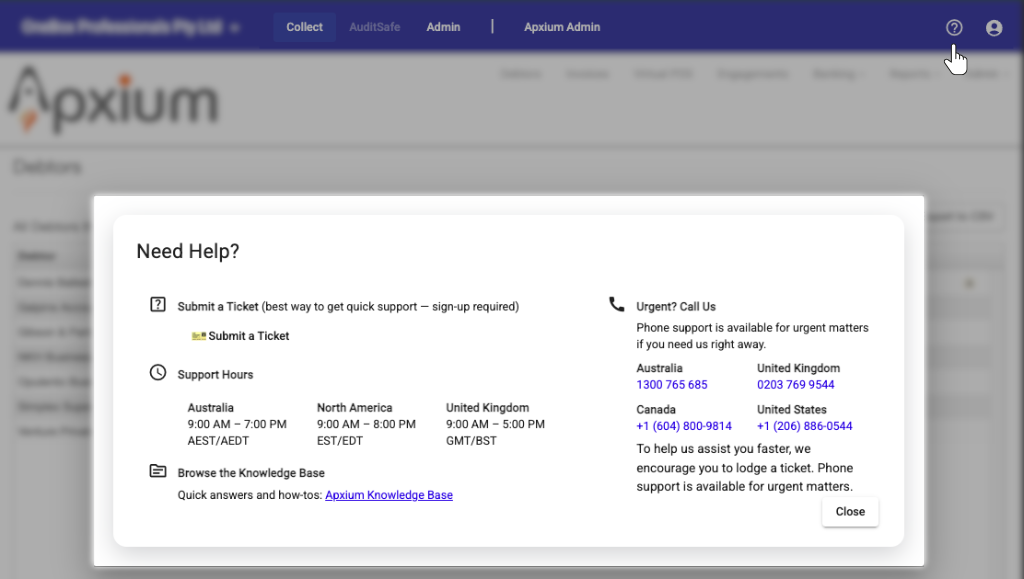Switch to the Collect tab
Image resolution: width=1024 pixels, height=579 pixels.
[304, 27]
